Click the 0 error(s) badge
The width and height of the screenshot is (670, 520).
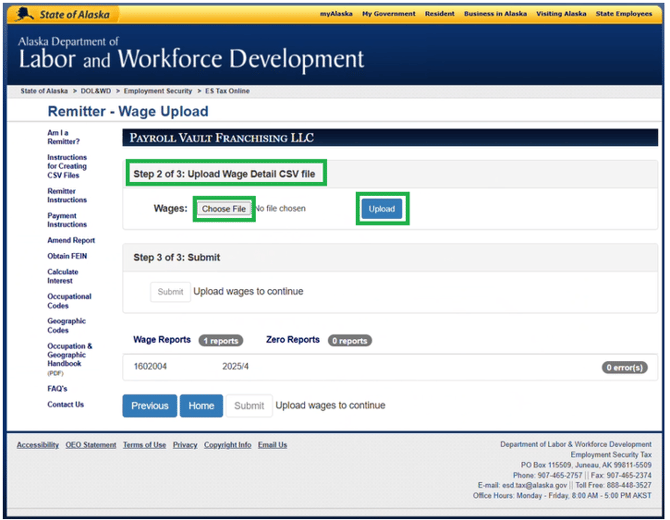tap(625, 367)
